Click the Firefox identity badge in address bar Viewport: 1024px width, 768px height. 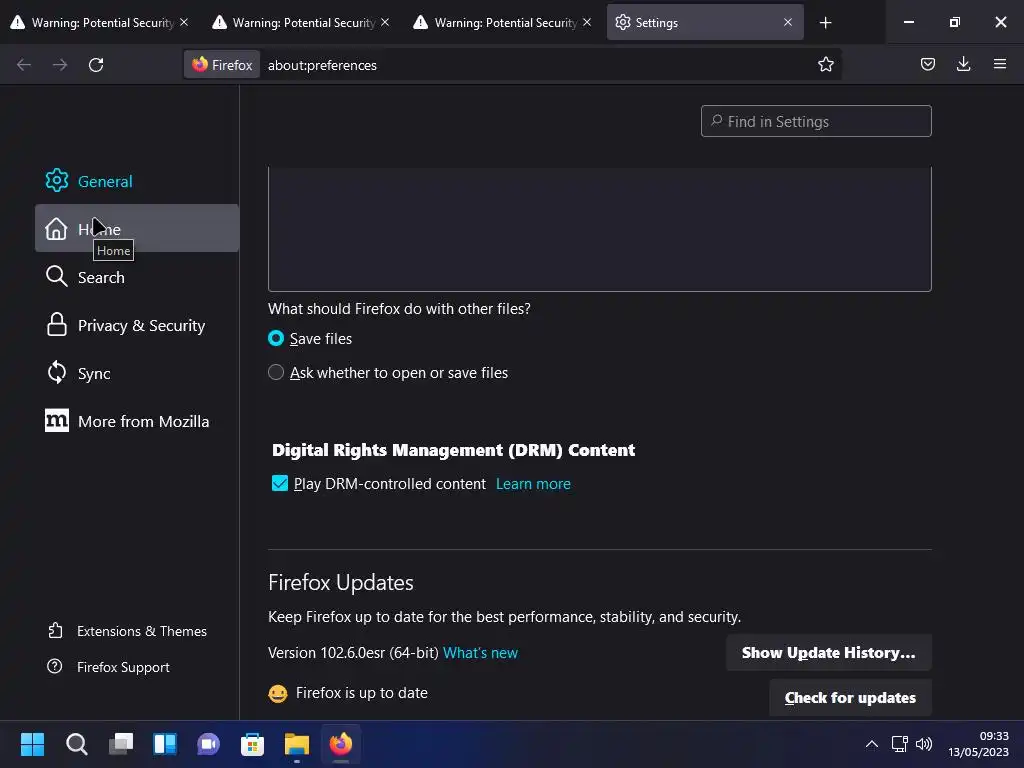point(222,65)
